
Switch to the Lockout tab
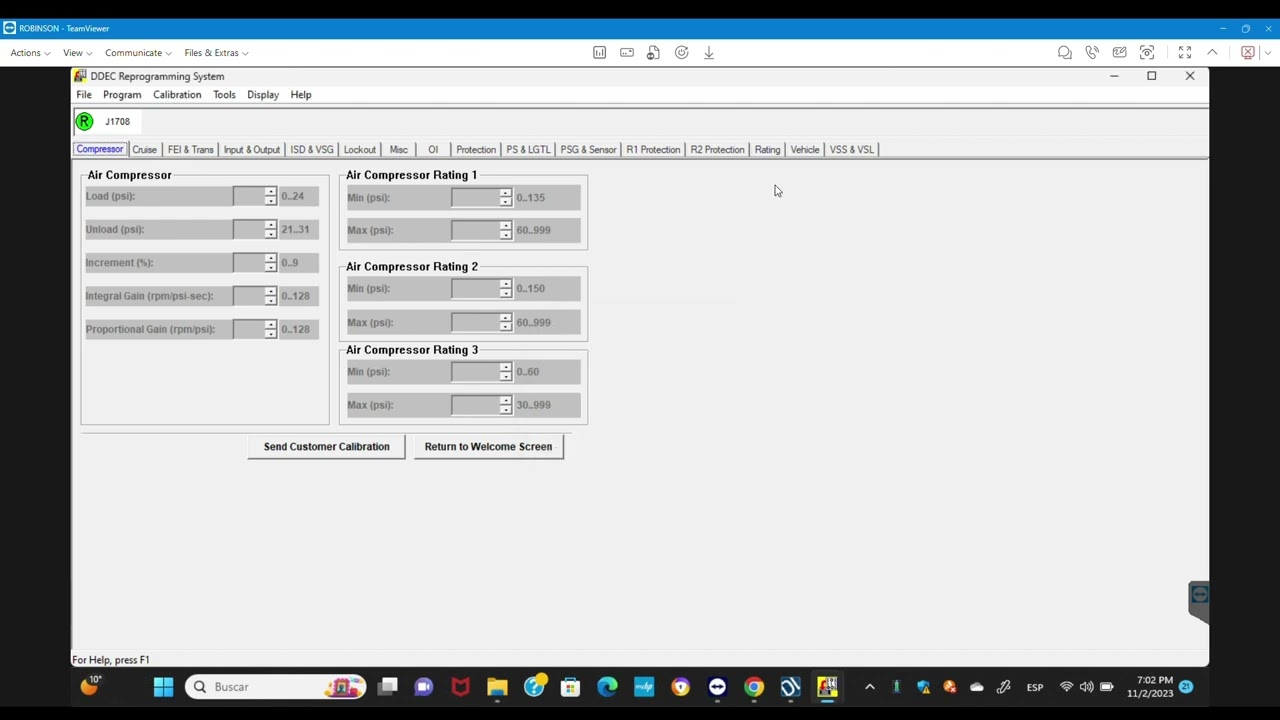[360, 150]
